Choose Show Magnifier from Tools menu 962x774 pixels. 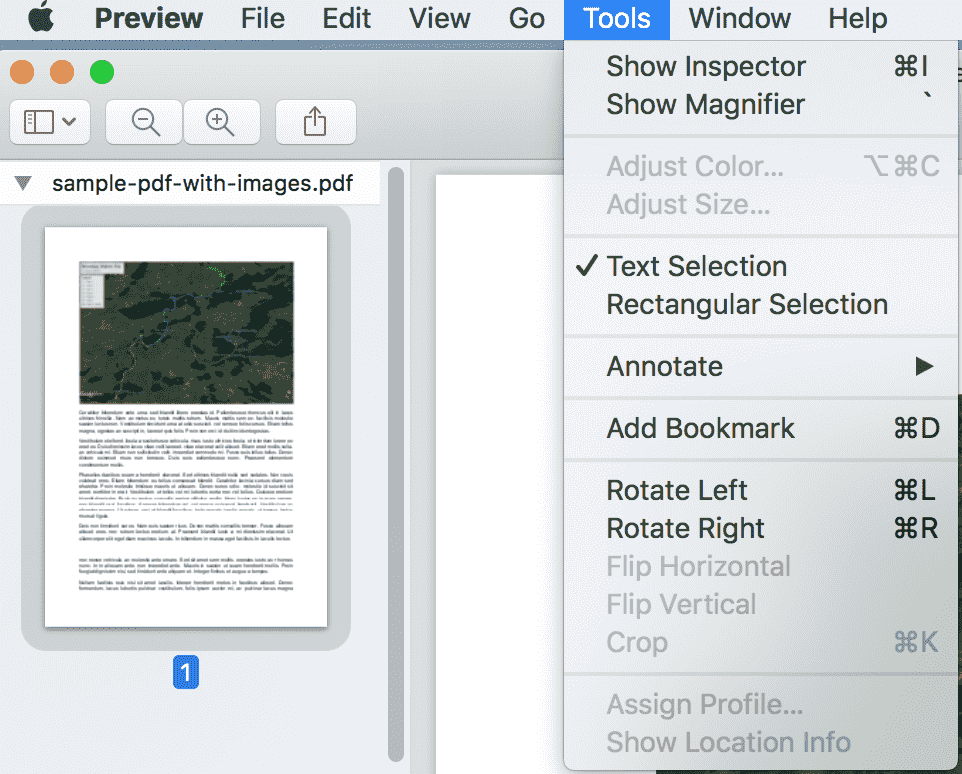pos(705,104)
